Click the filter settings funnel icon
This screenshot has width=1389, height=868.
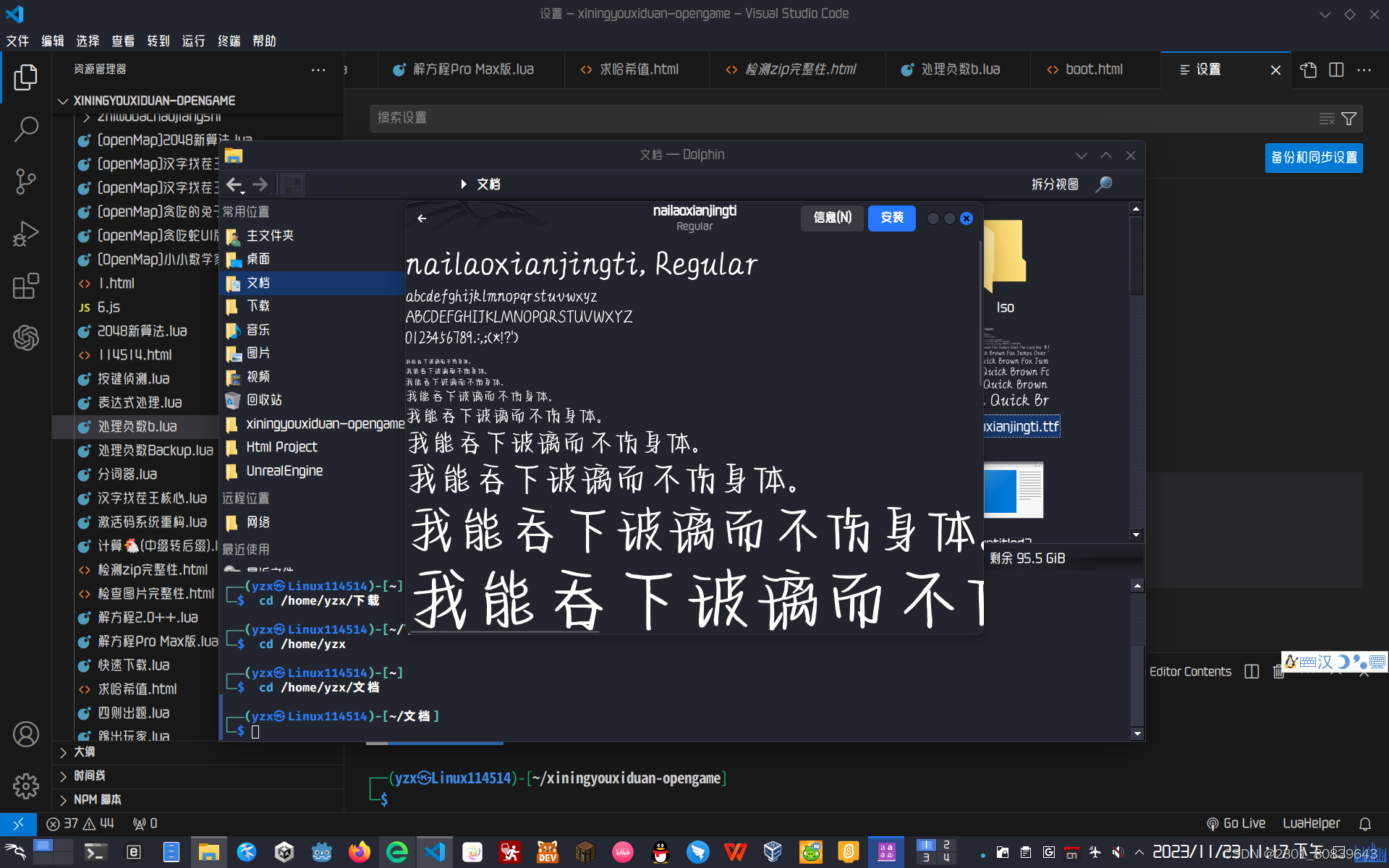(x=1348, y=119)
